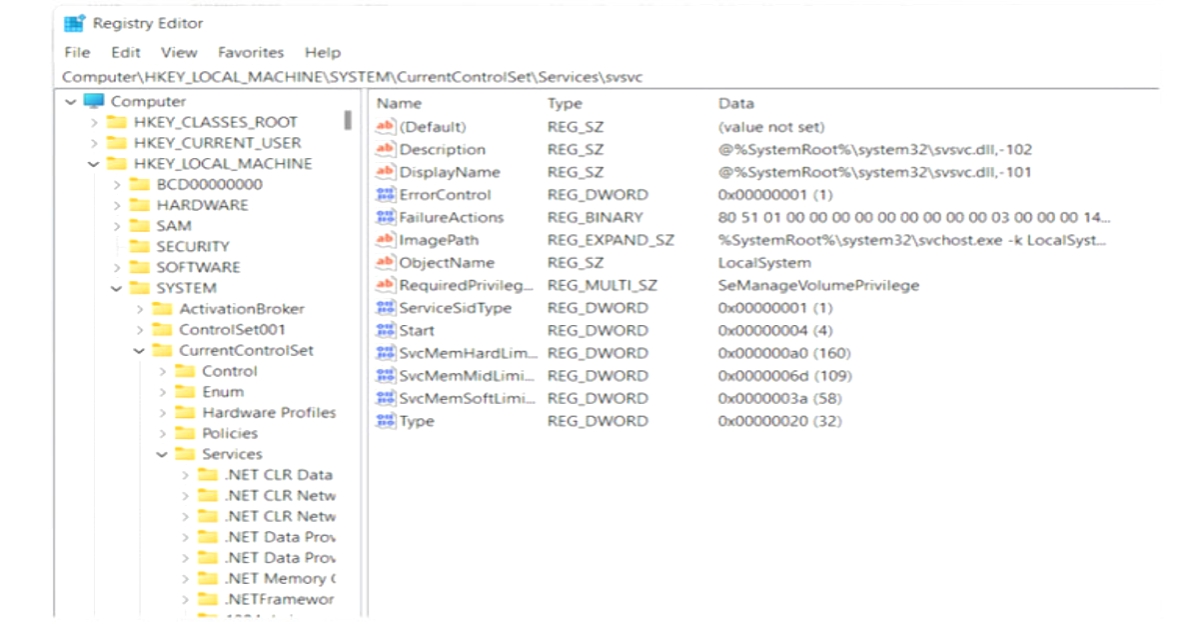Click the tree pane vertical scrollbar thumb
This screenshot has height=628, width=1200.
coord(348,120)
